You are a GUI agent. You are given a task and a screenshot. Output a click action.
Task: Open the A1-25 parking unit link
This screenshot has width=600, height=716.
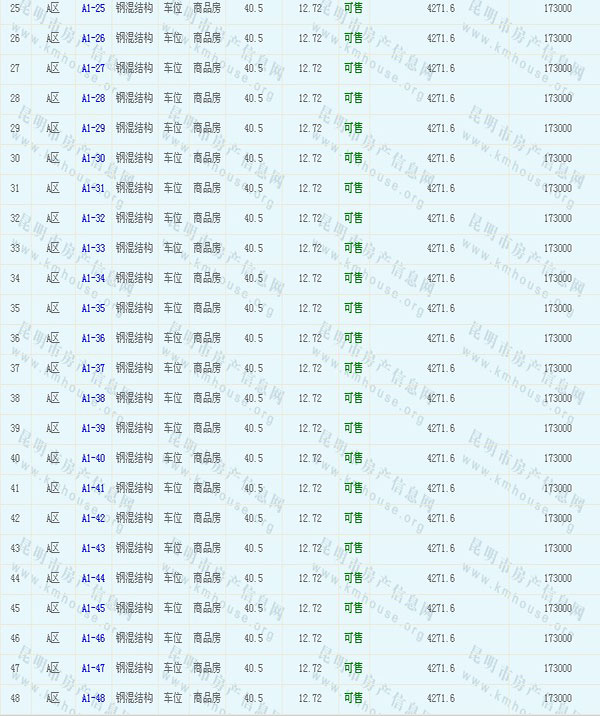tap(93, 8)
